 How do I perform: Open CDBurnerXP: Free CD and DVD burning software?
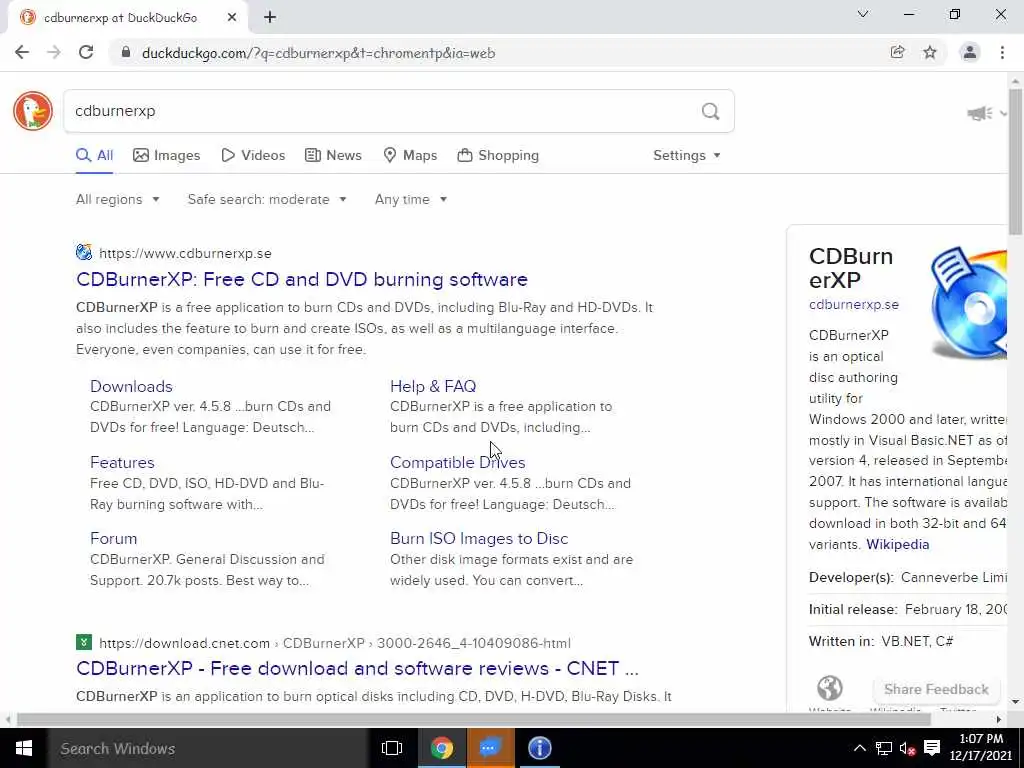tap(302, 280)
